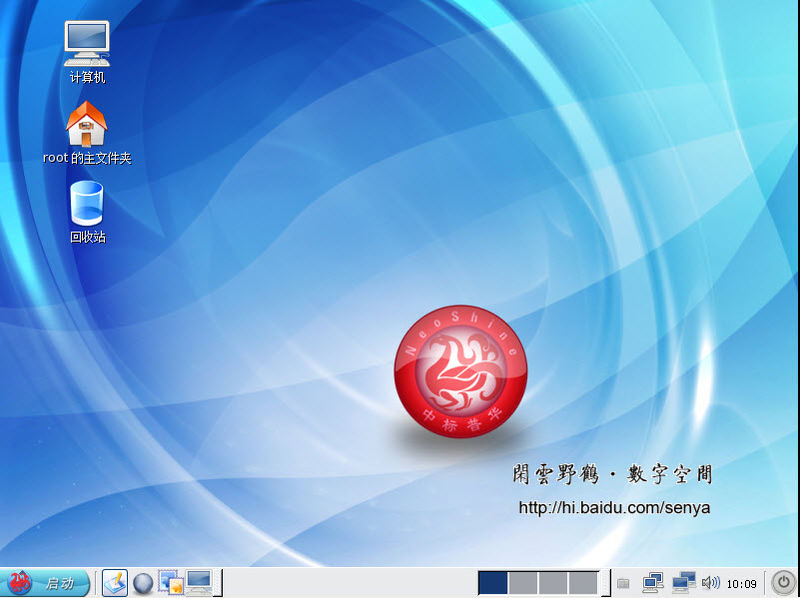
Task: Switch to the third workspace in pager
Action: pyautogui.click(x=553, y=583)
